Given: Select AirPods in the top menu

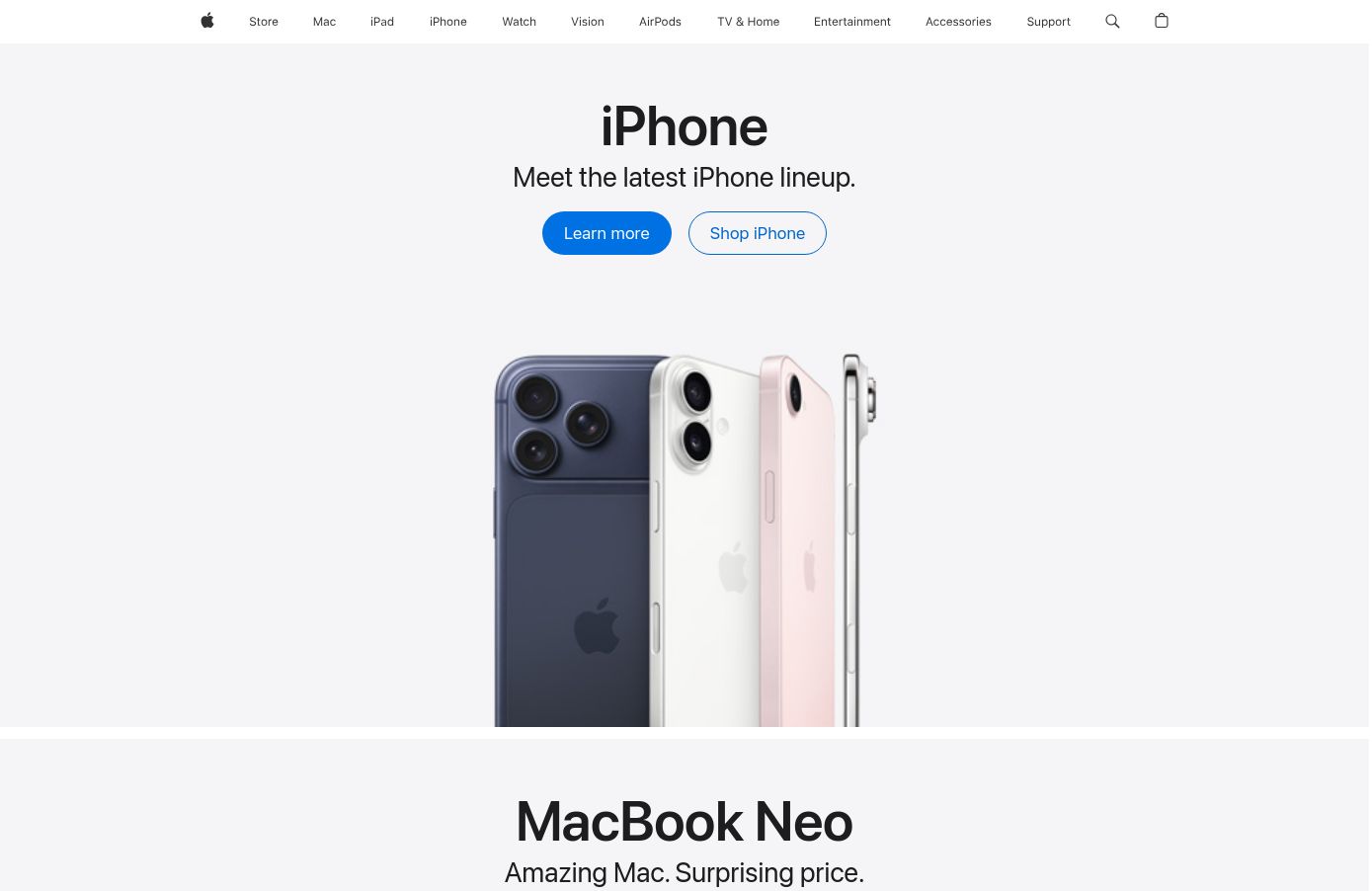Looking at the screenshot, I should pos(660,22).
